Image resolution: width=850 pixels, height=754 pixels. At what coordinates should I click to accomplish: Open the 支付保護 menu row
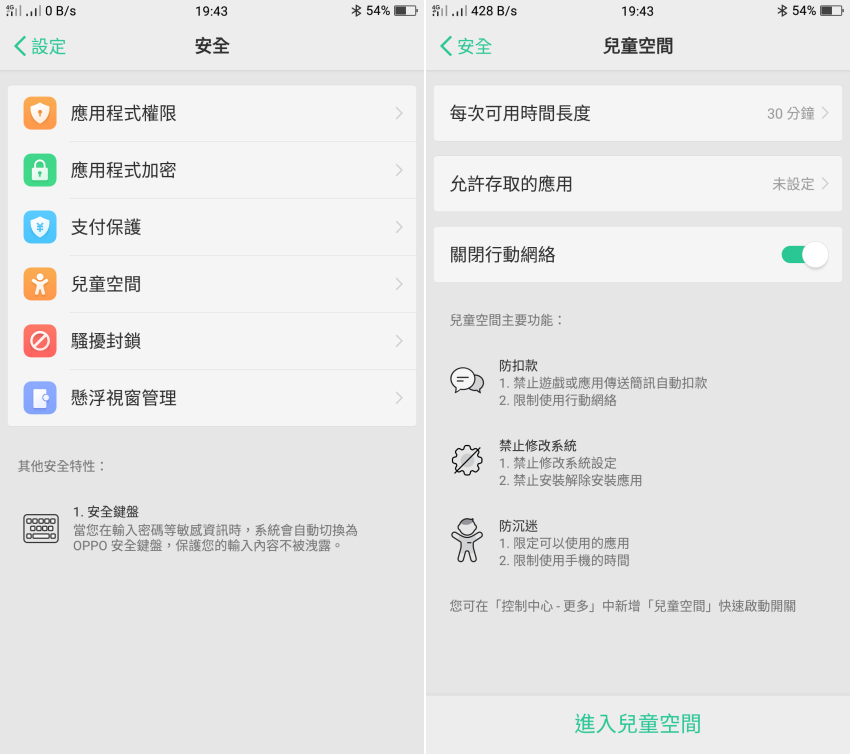click(212, 227)
